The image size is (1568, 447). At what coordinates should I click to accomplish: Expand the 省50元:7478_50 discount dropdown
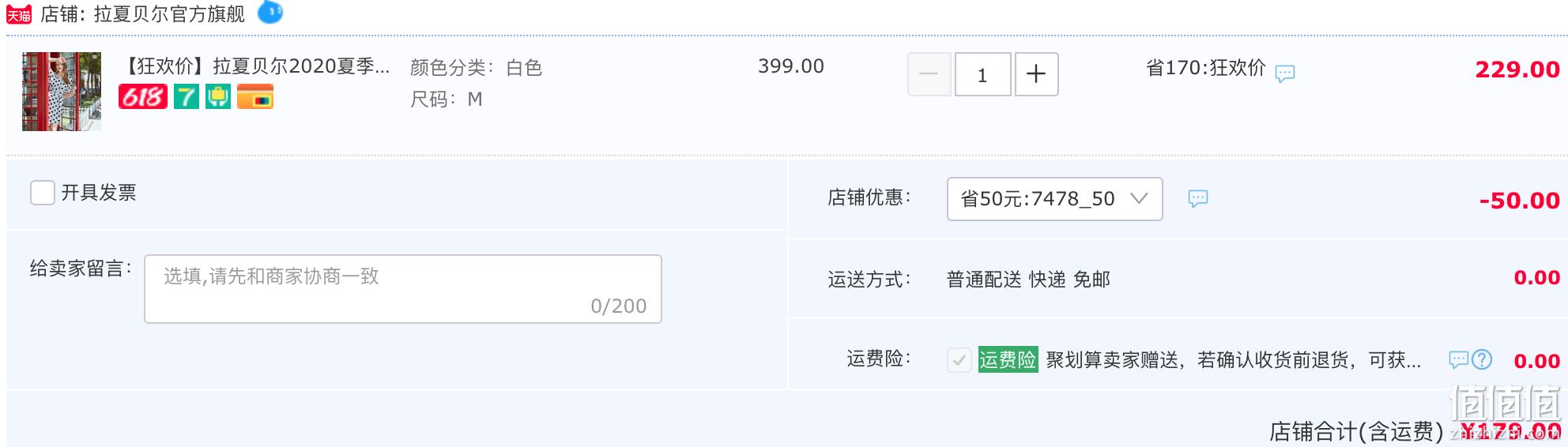click(1055, 199)
